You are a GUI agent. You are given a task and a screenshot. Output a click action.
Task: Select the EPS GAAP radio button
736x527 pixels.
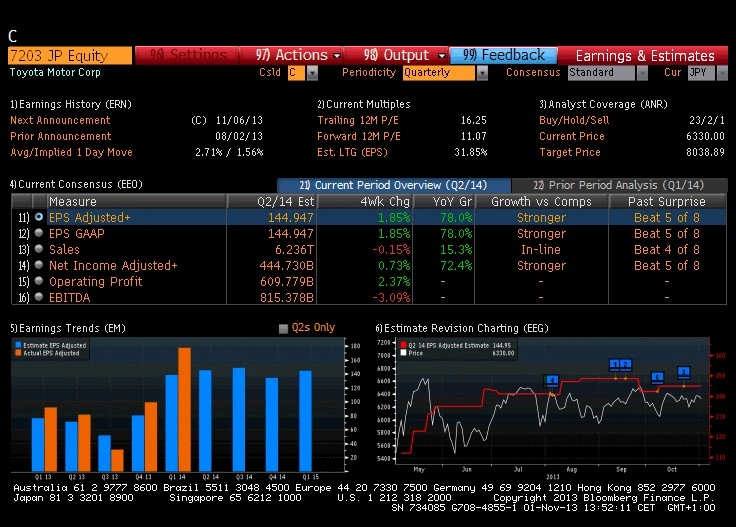(39, 233)
